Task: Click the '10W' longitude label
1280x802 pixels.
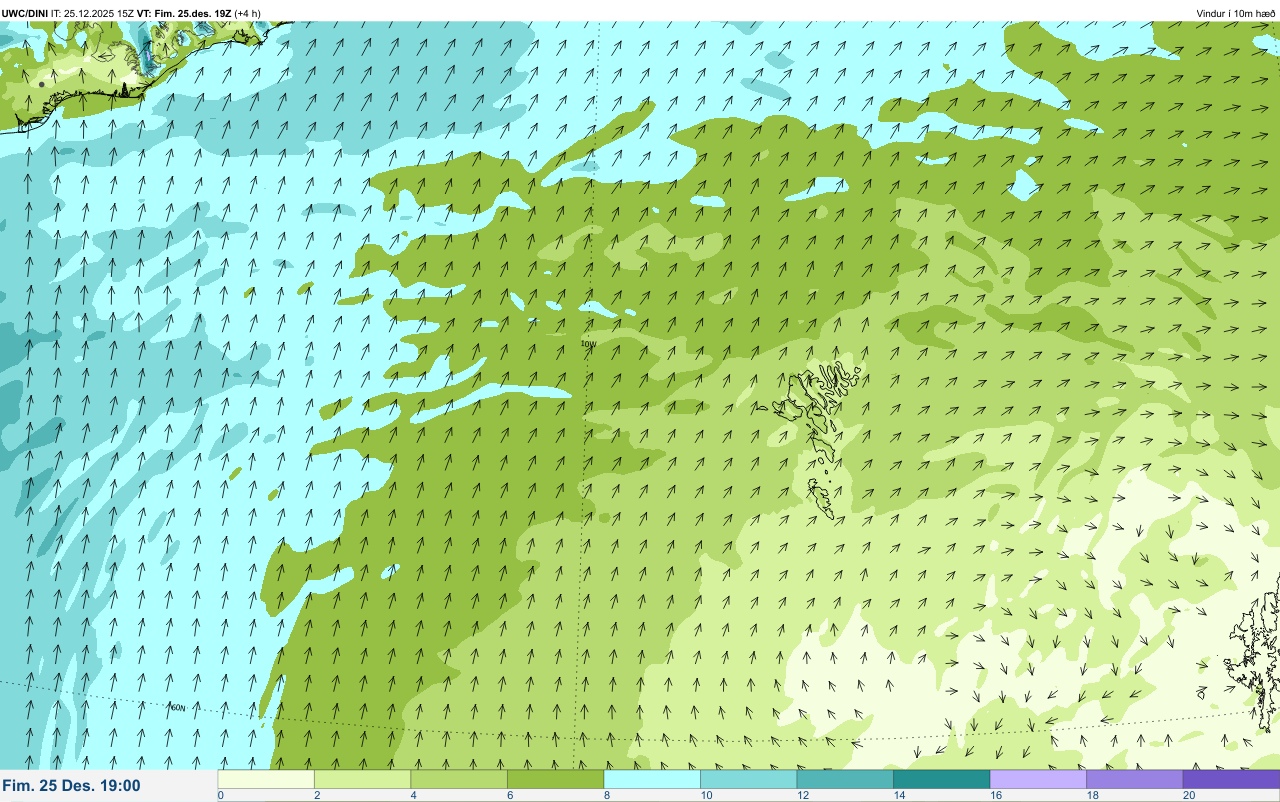Action: (588, 344)
